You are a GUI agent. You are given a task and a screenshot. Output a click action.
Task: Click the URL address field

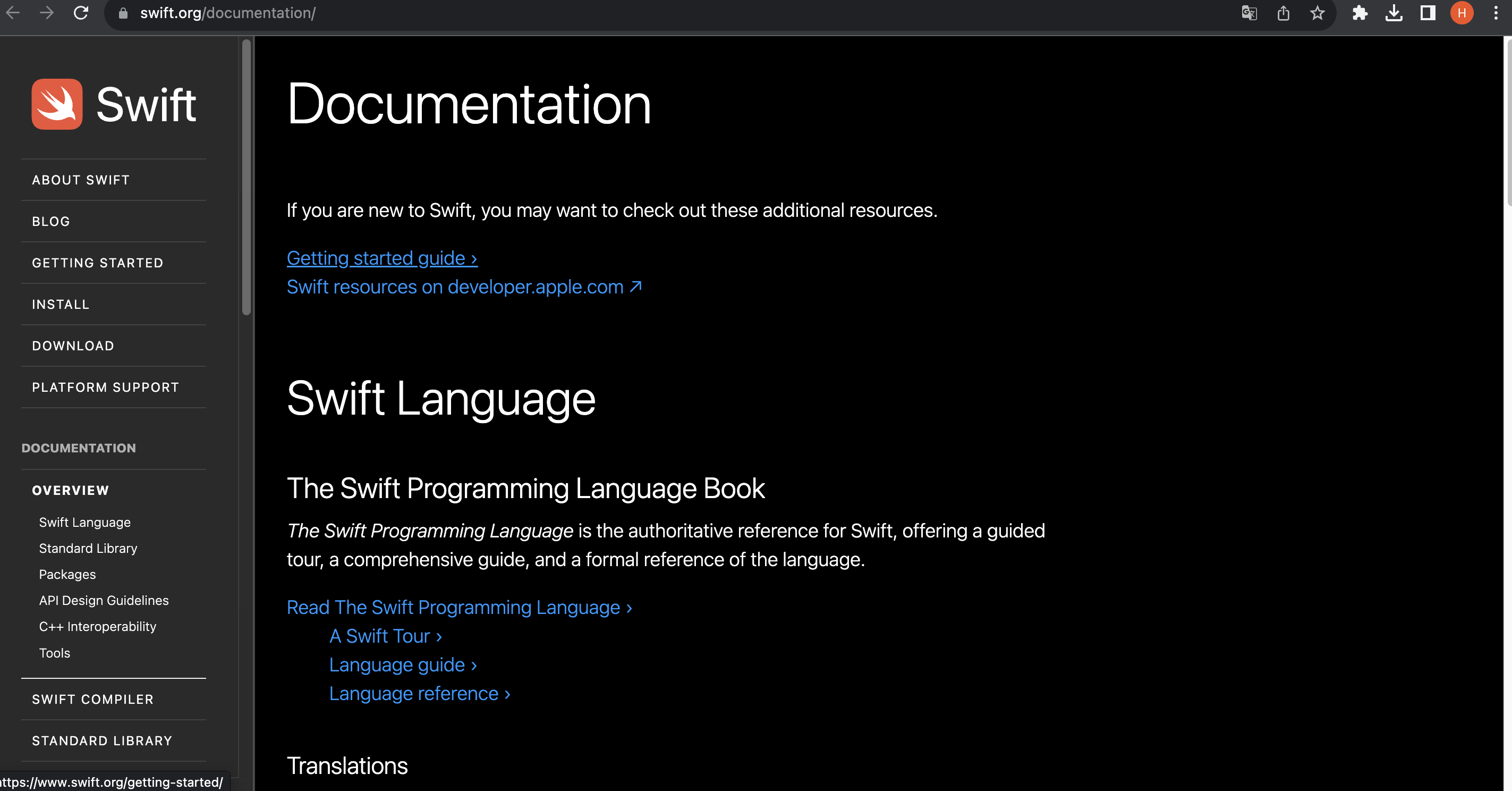pyautogui.click(x=528, y=13)
